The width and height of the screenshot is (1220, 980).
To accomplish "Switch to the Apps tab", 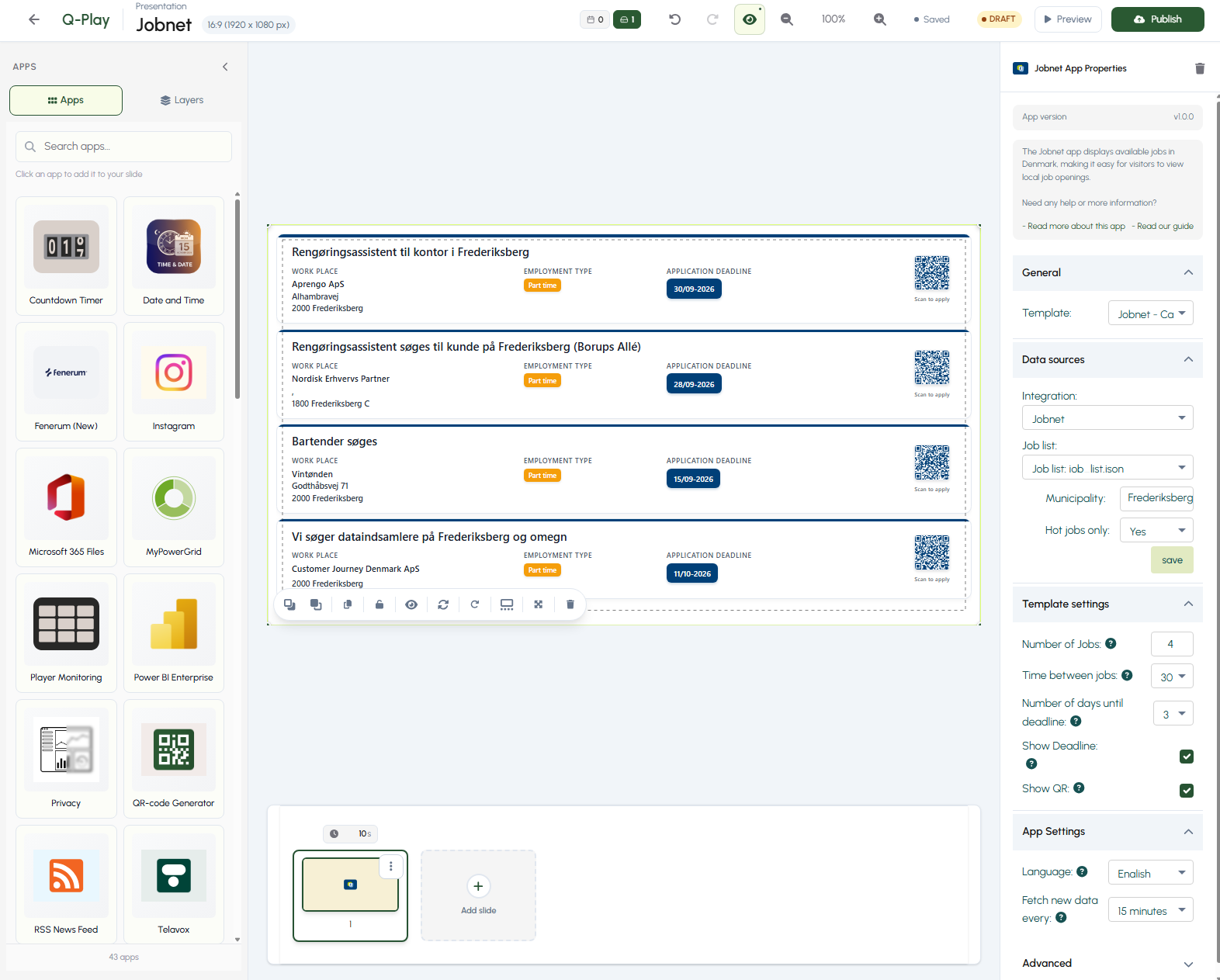I will pos(66,100).
